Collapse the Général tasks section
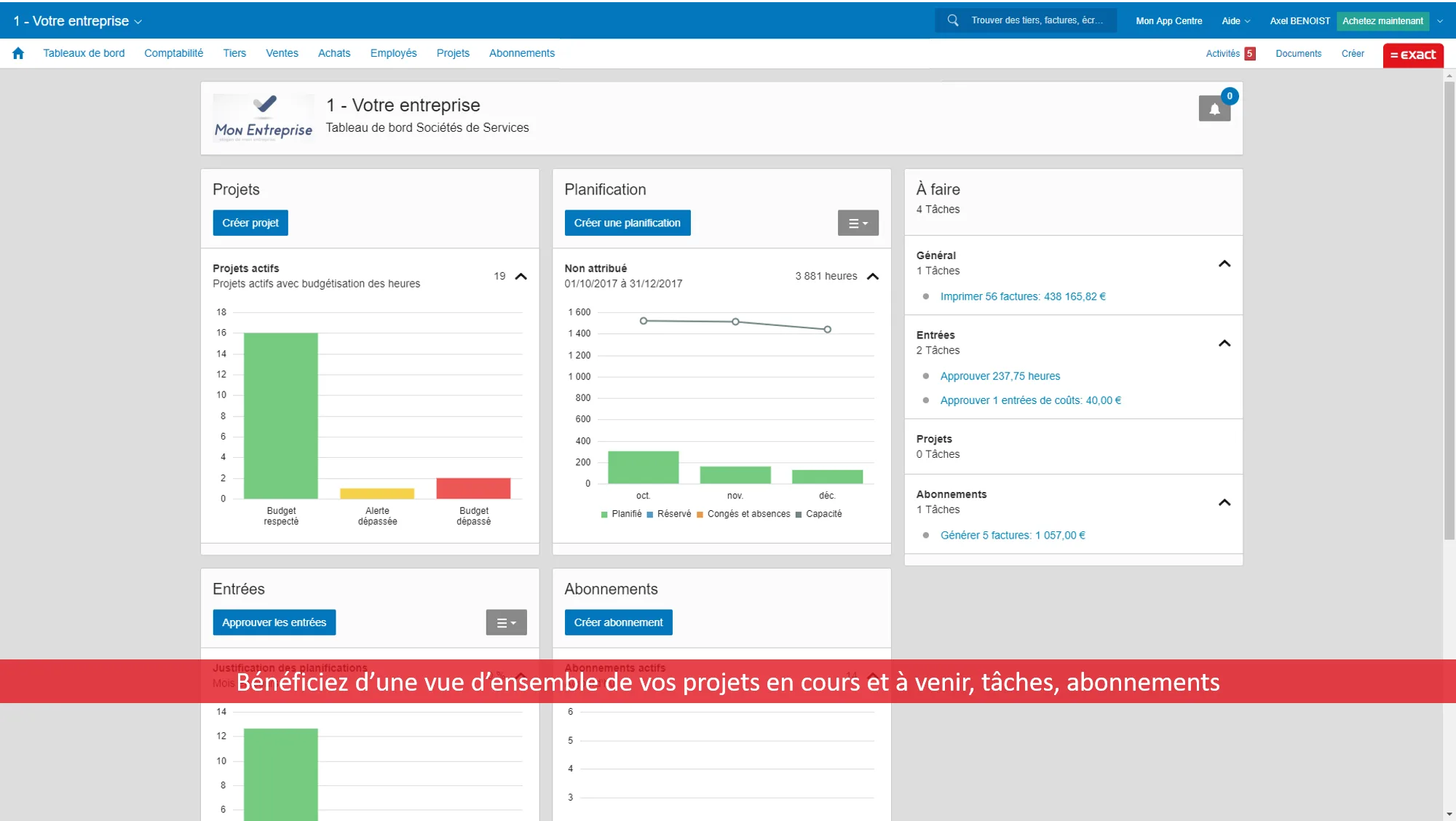 pyautogui.click(x=1224, y=263)
